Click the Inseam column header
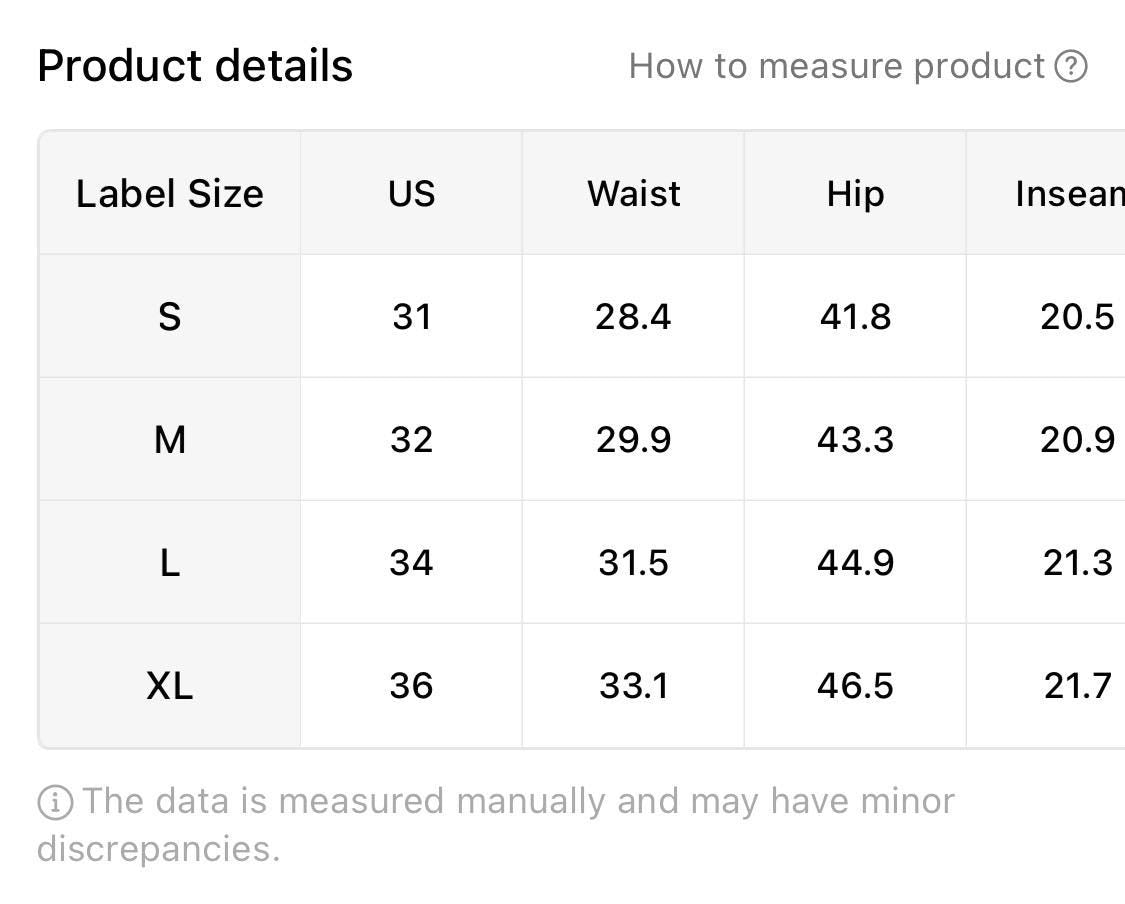Image resolution: width=1125 pixels, height=904 pixels. coord(1068,193)
